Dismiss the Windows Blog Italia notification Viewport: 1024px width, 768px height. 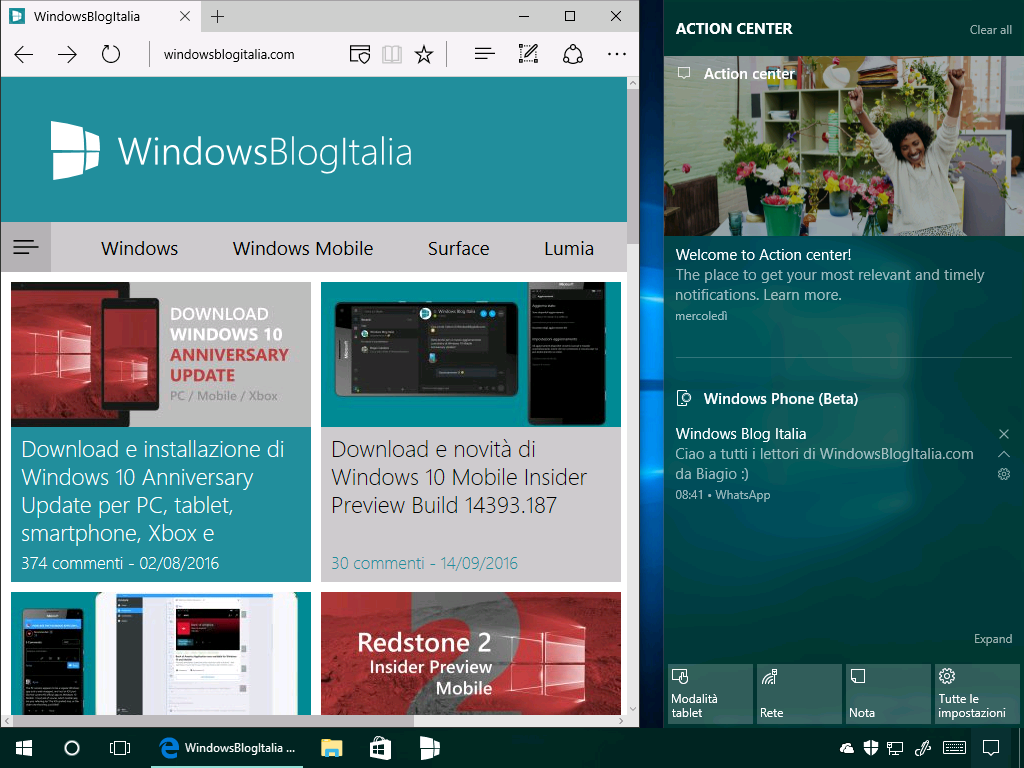(x=1004, y=434)
